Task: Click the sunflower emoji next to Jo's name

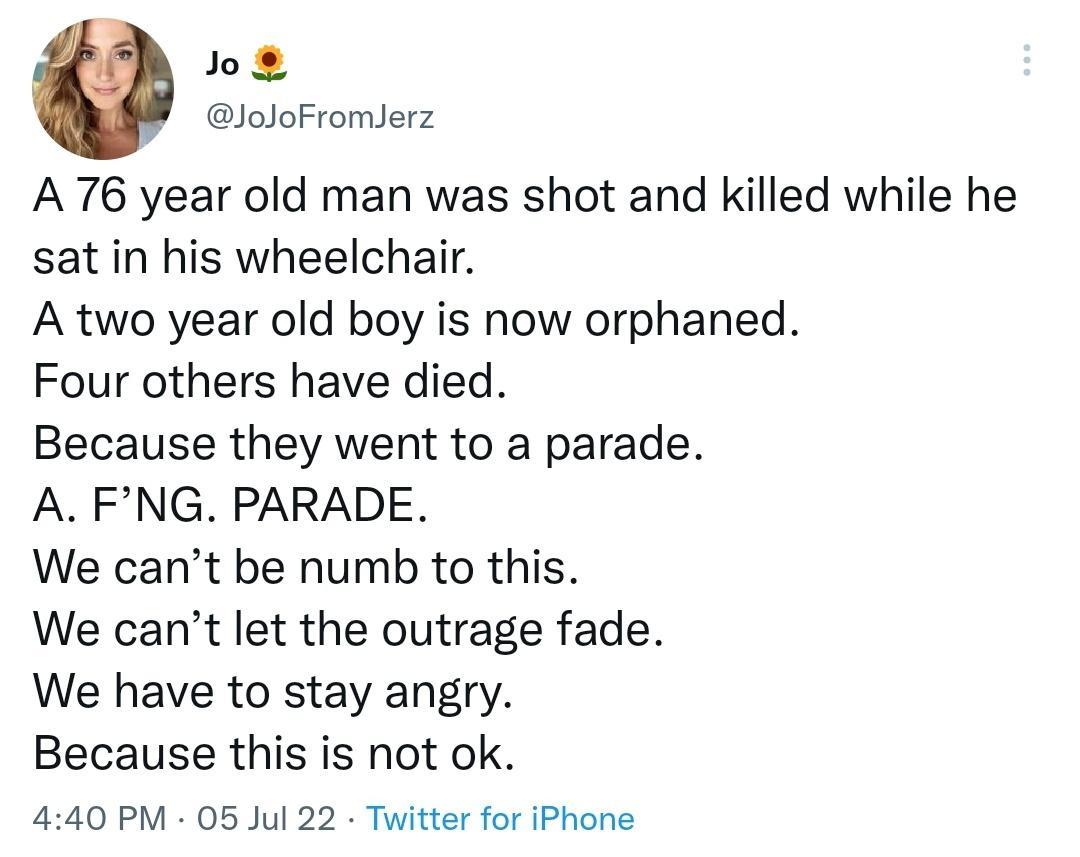Action: coord(271,61)
